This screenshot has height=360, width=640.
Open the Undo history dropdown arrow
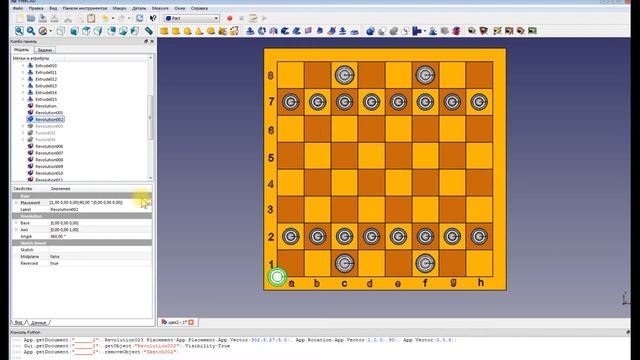pyautogui.click(x=112, y=18)
